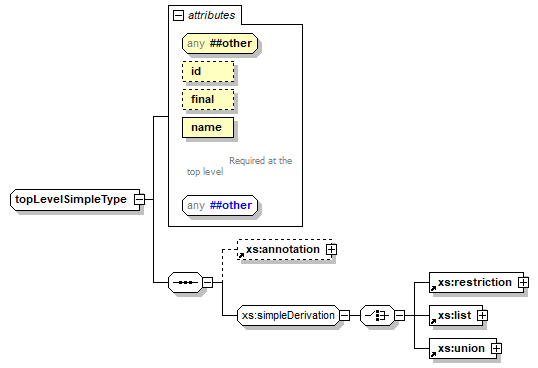538x368 pixels.
Task: Select the xs:list element box
Action: (x=456, y=315)
